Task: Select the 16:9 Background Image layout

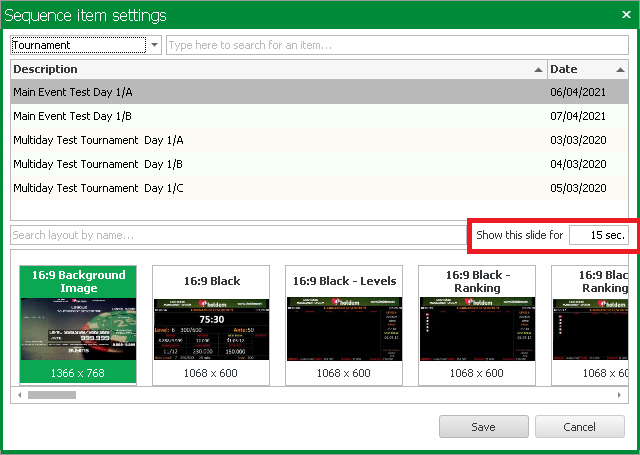Action: [79, 325]
